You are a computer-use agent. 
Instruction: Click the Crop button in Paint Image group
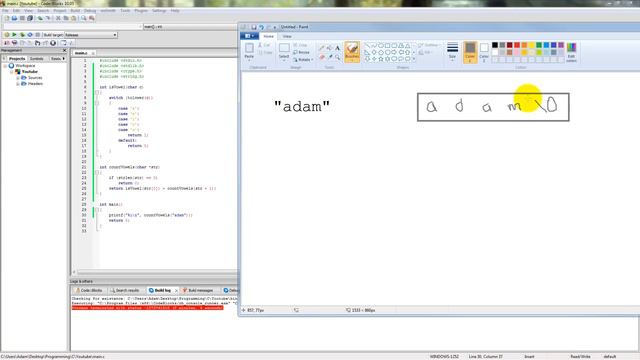tap(300, 45)
